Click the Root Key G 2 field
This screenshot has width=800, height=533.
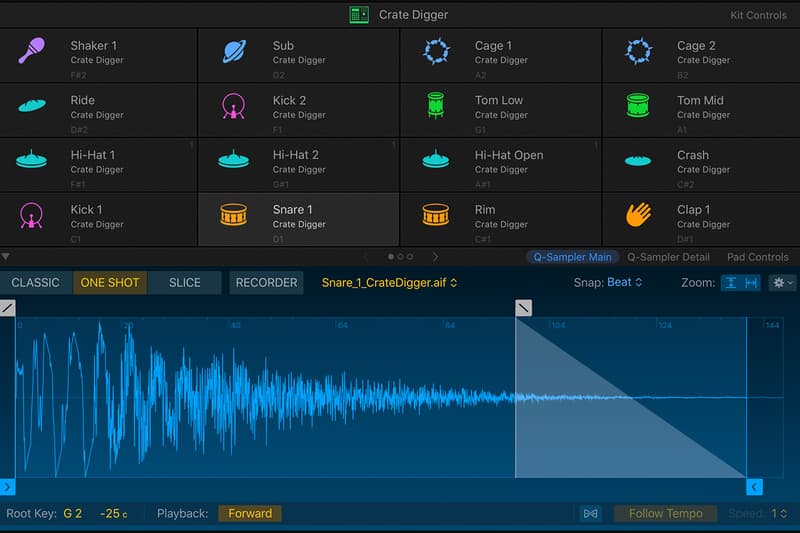point(72,513)
